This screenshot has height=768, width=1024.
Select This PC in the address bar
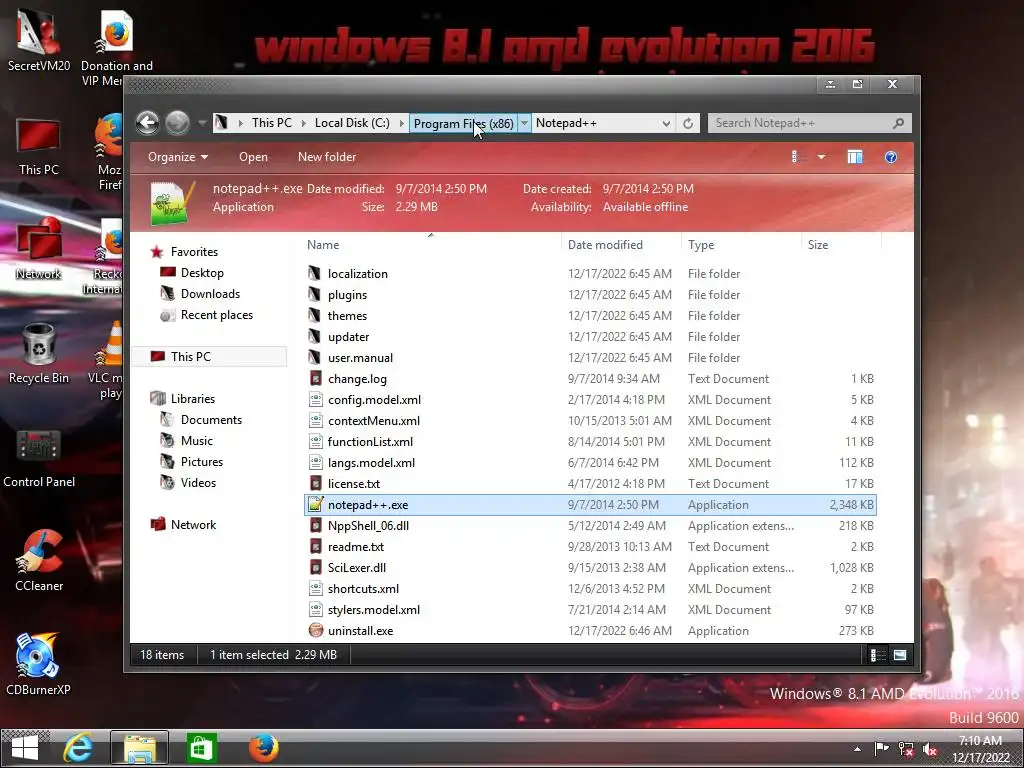(272, 123)
